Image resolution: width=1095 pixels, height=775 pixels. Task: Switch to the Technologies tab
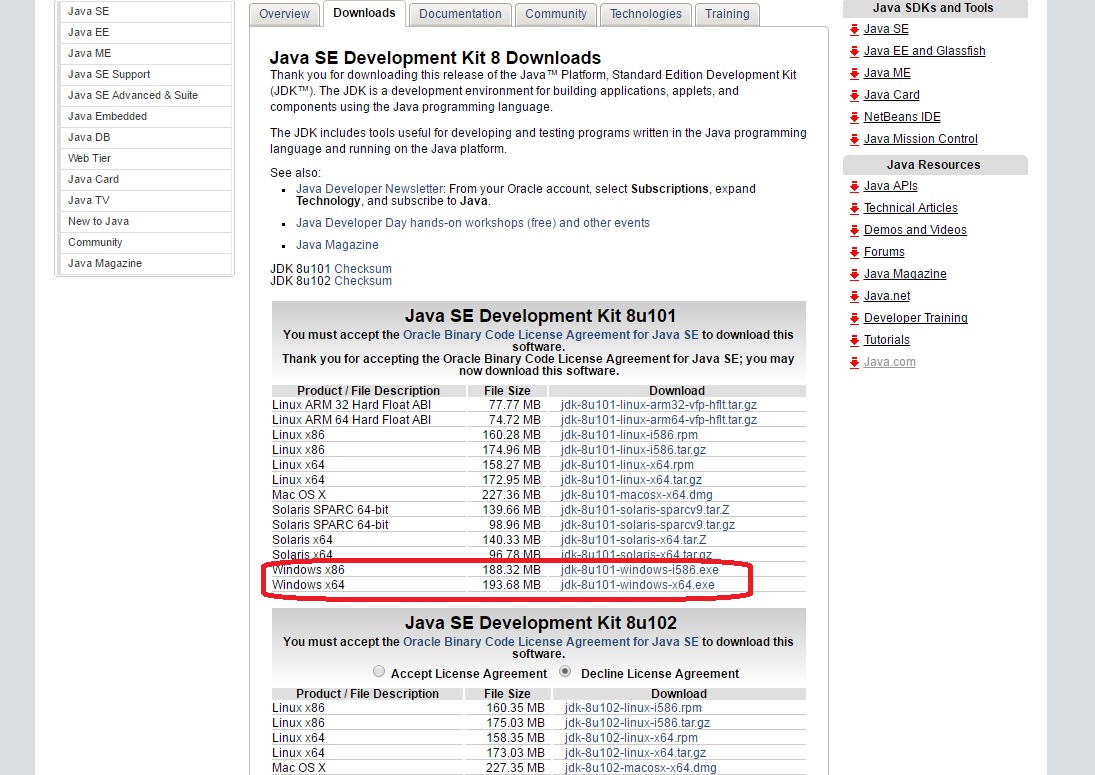click(x=646, y=14)
